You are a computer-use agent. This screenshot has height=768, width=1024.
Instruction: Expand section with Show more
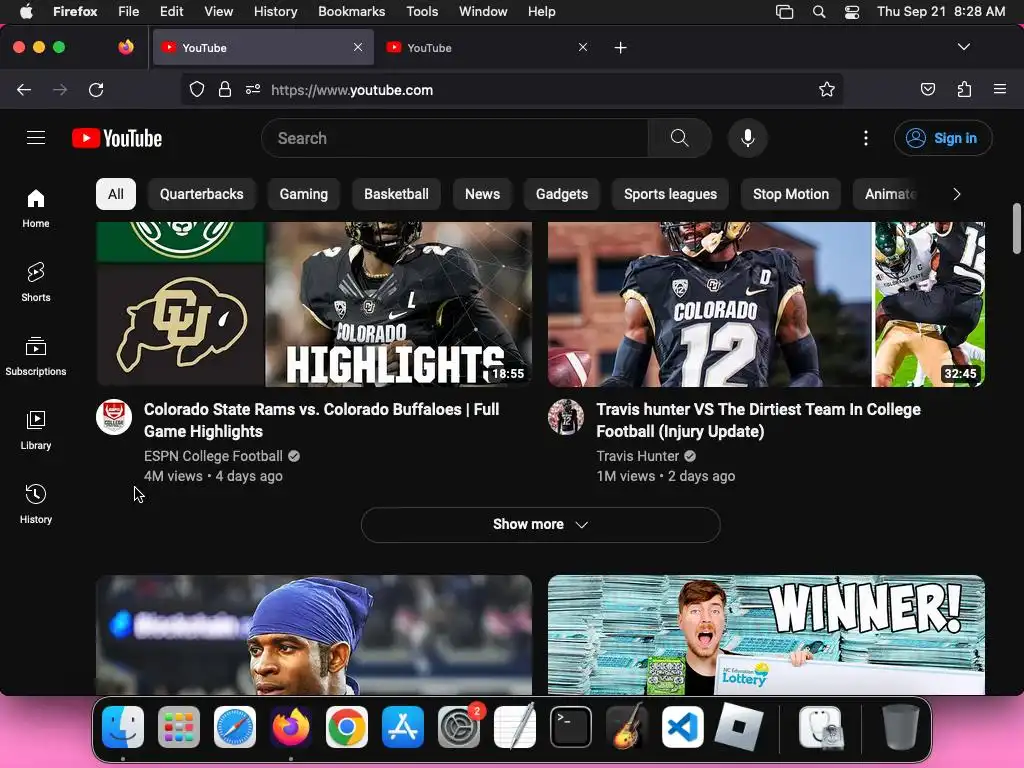pyautogui.click(x=541, y=524)
